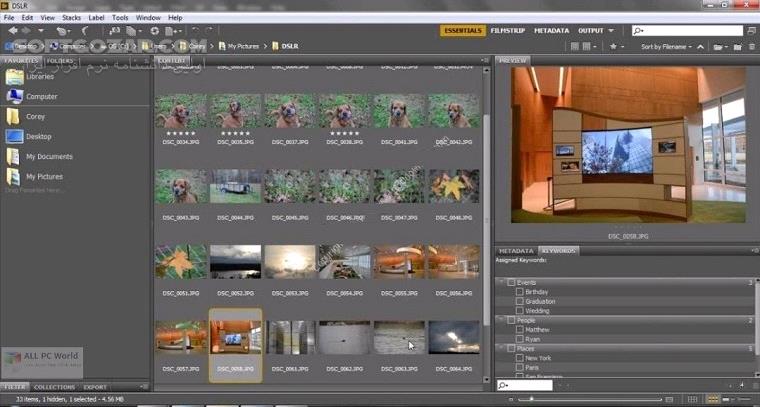Image resolution: width=760 pixels, height=407 pixels.
Task: Click the get photos from camera icon
Action: tap(114, 31)
